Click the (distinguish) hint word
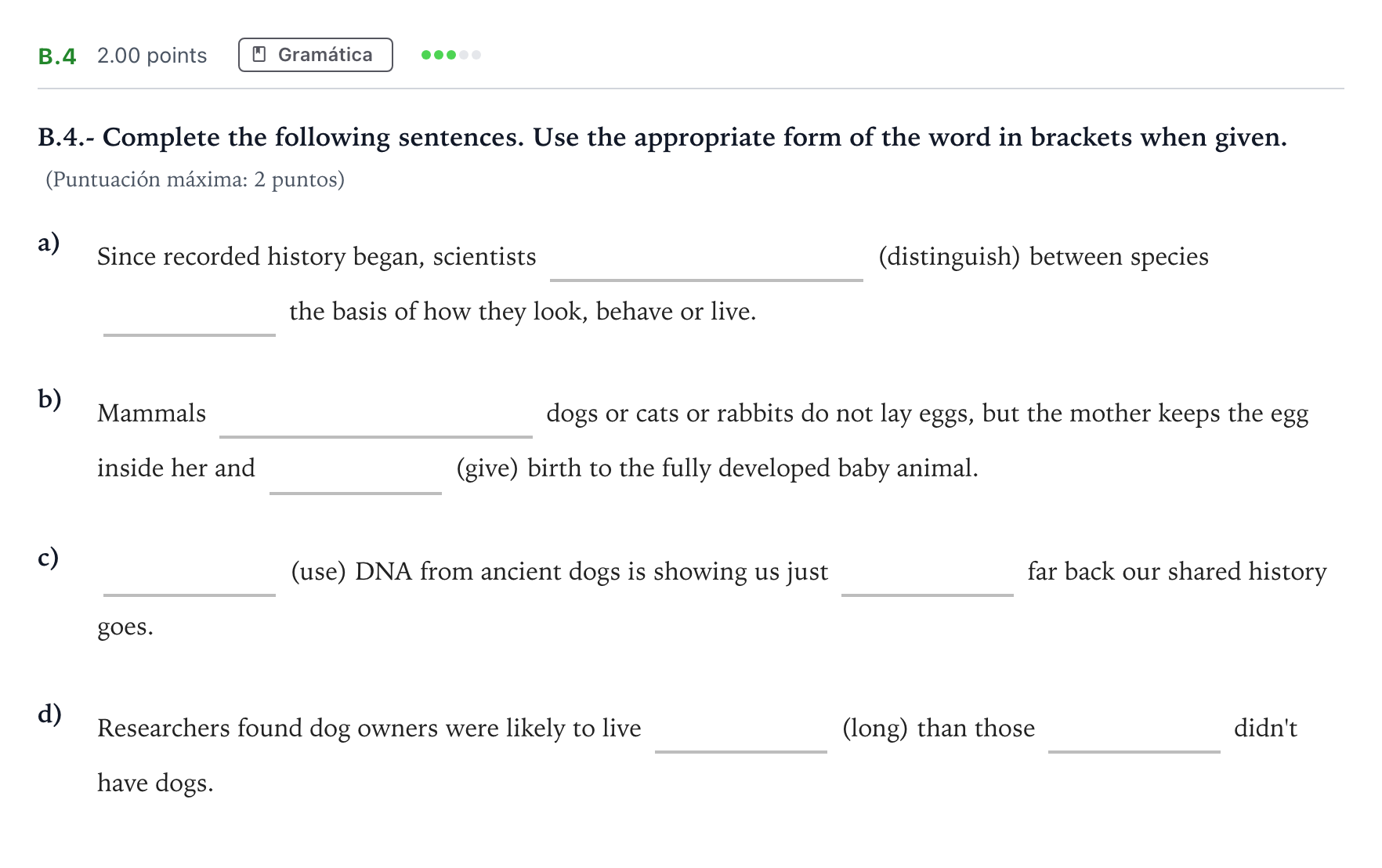This screenshot has width=1382, height=868. [950, 257]
